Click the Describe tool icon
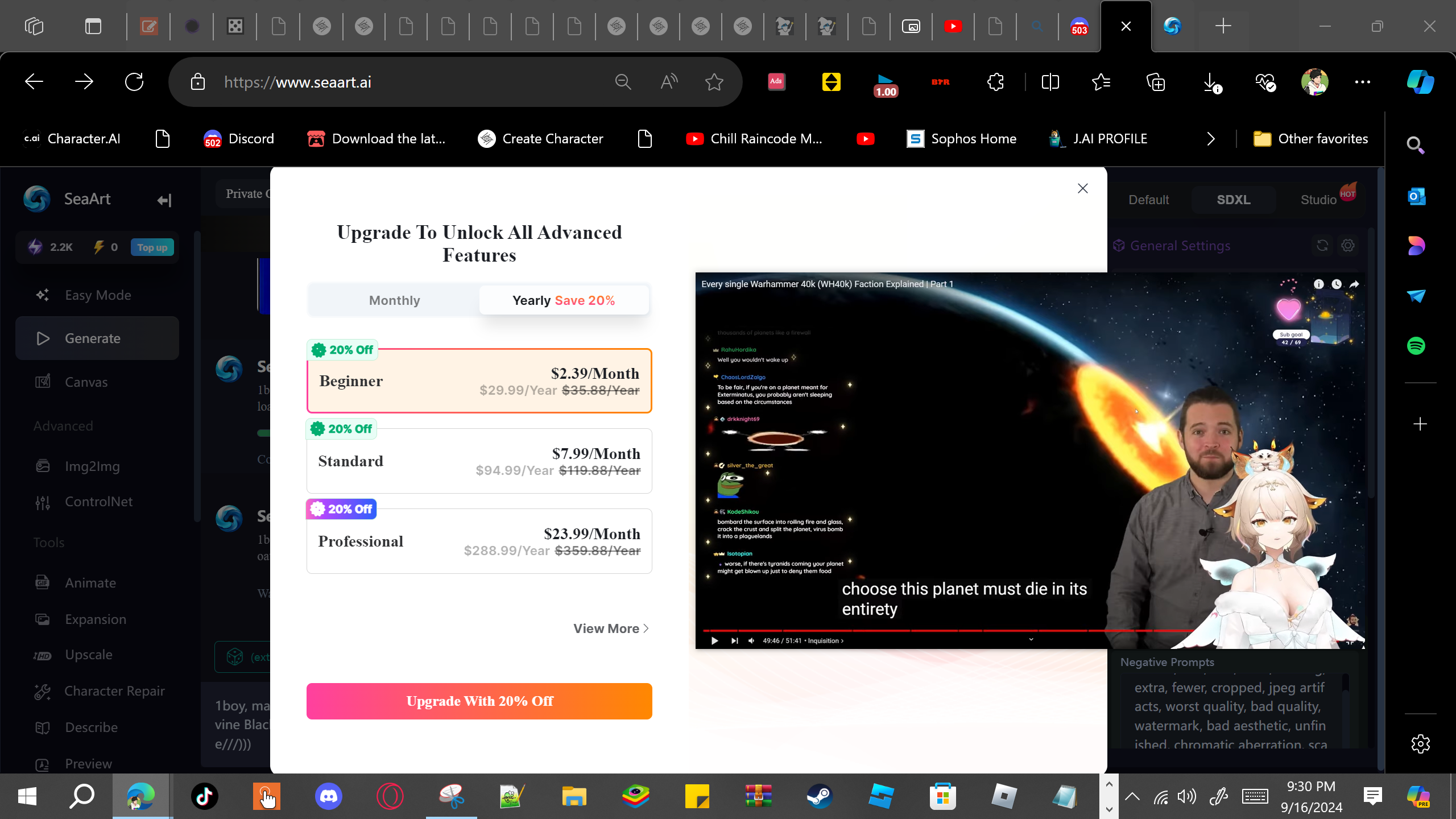The height and width of the screenshot is (819, 1456). [43, 727]
